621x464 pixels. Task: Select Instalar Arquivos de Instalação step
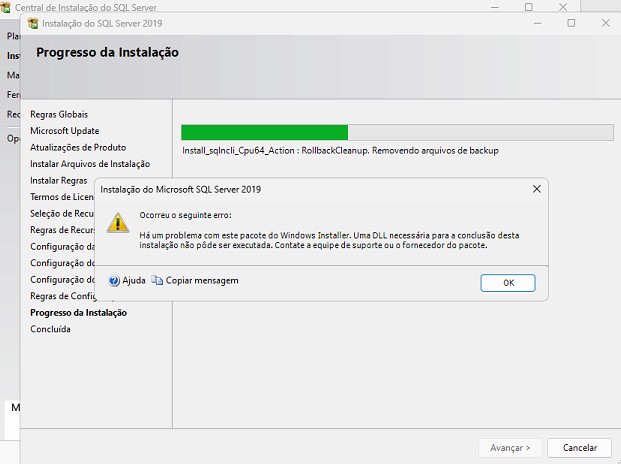90,164
